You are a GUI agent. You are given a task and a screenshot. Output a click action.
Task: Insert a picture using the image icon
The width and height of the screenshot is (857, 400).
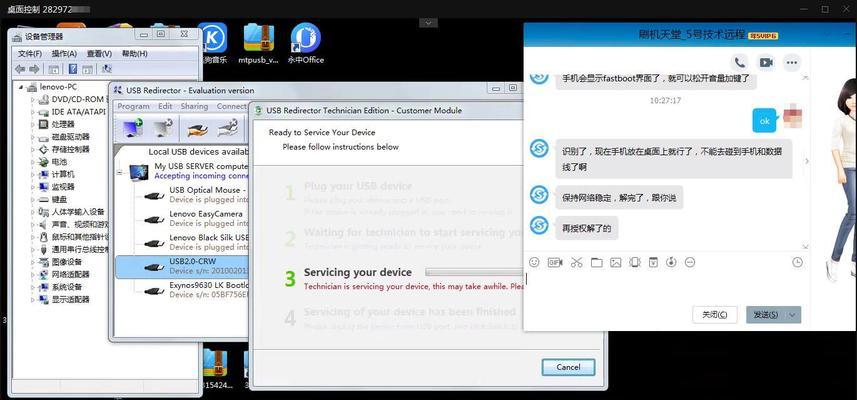616,263
